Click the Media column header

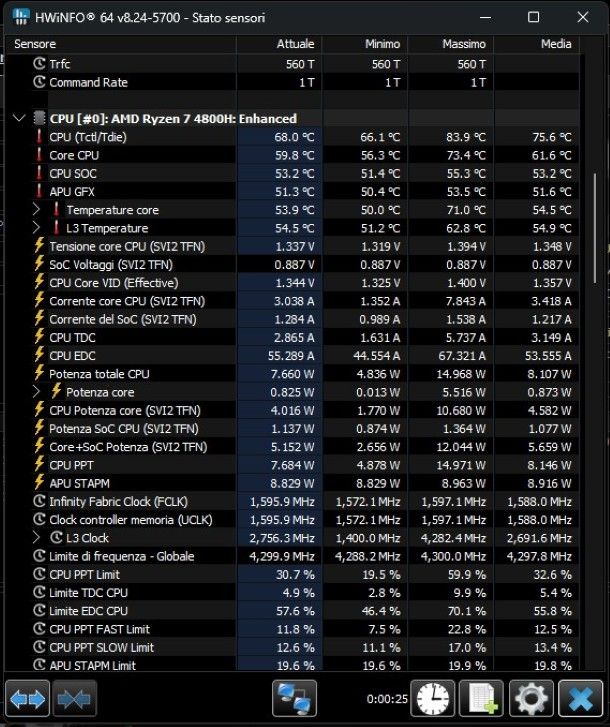[536, 44]
